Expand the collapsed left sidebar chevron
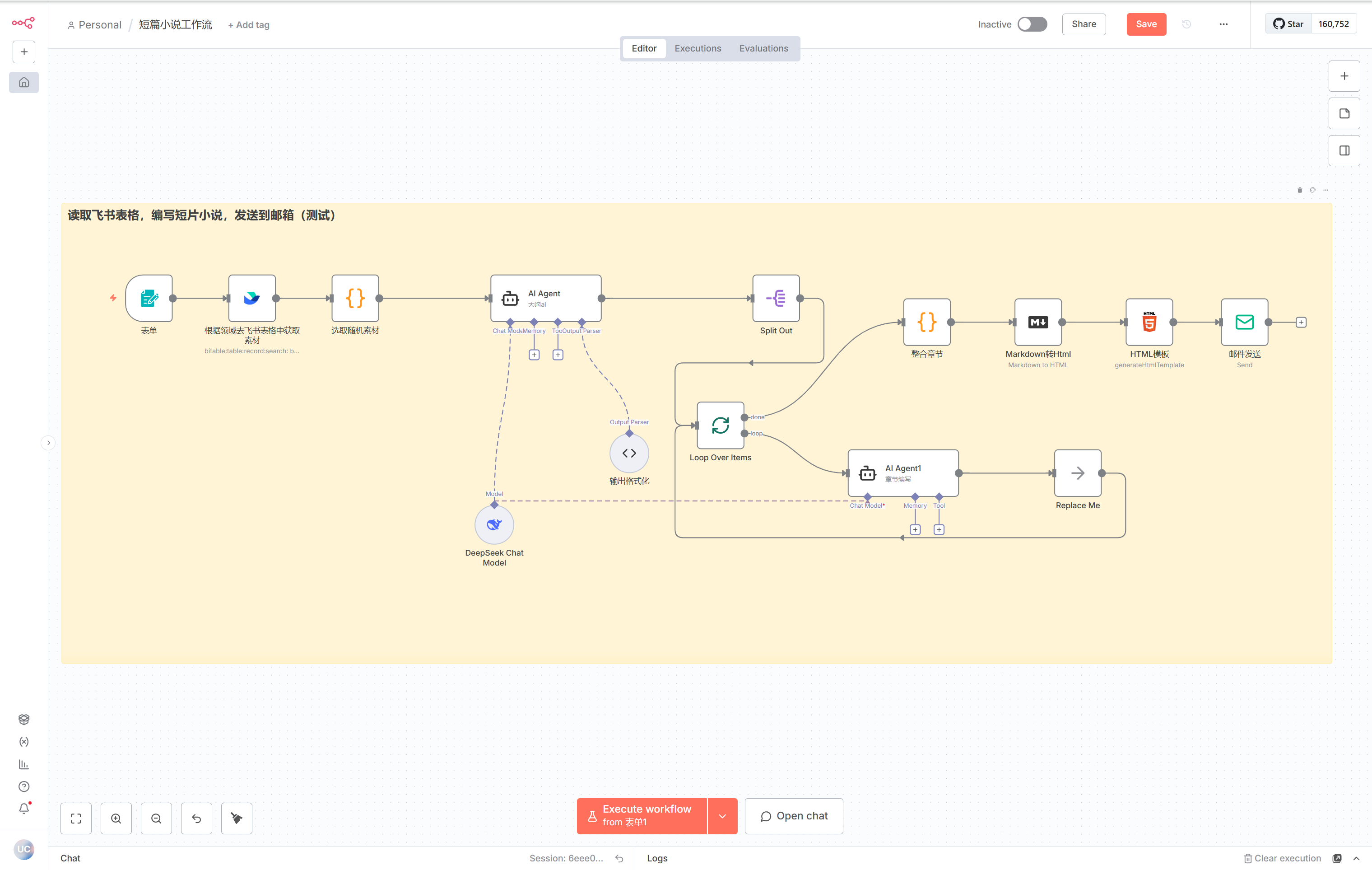Image resolution: width=1372 pixels, height=870 pixels. coord(48,442)
